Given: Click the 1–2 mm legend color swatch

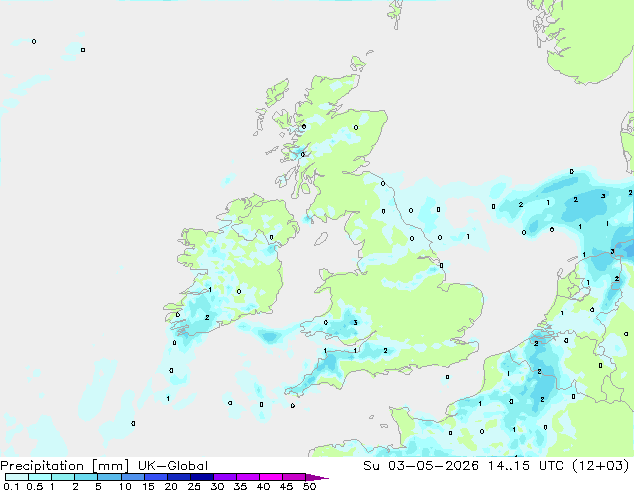Looking at the screenshot, I should click(x=63, y=477).
